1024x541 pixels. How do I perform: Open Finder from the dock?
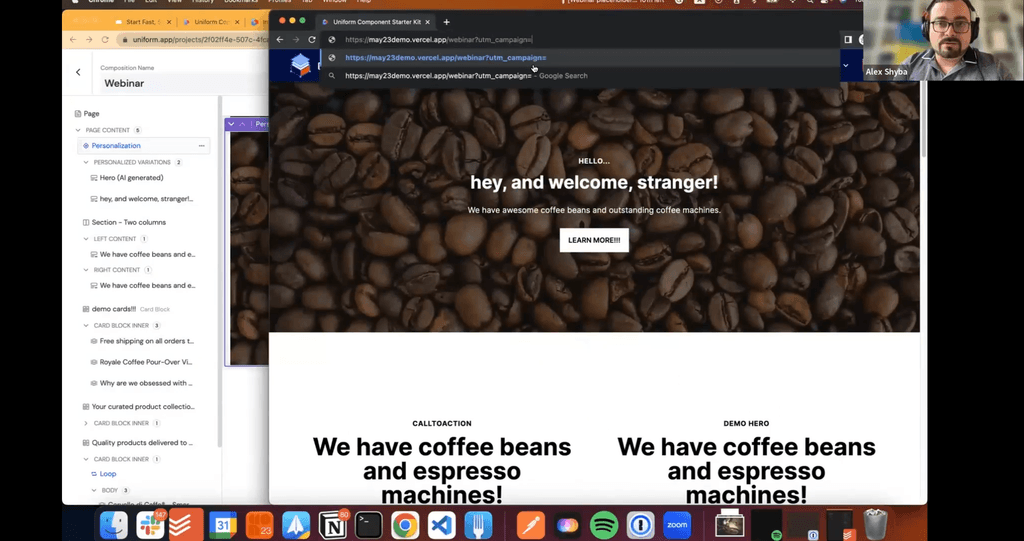[113, 525]
